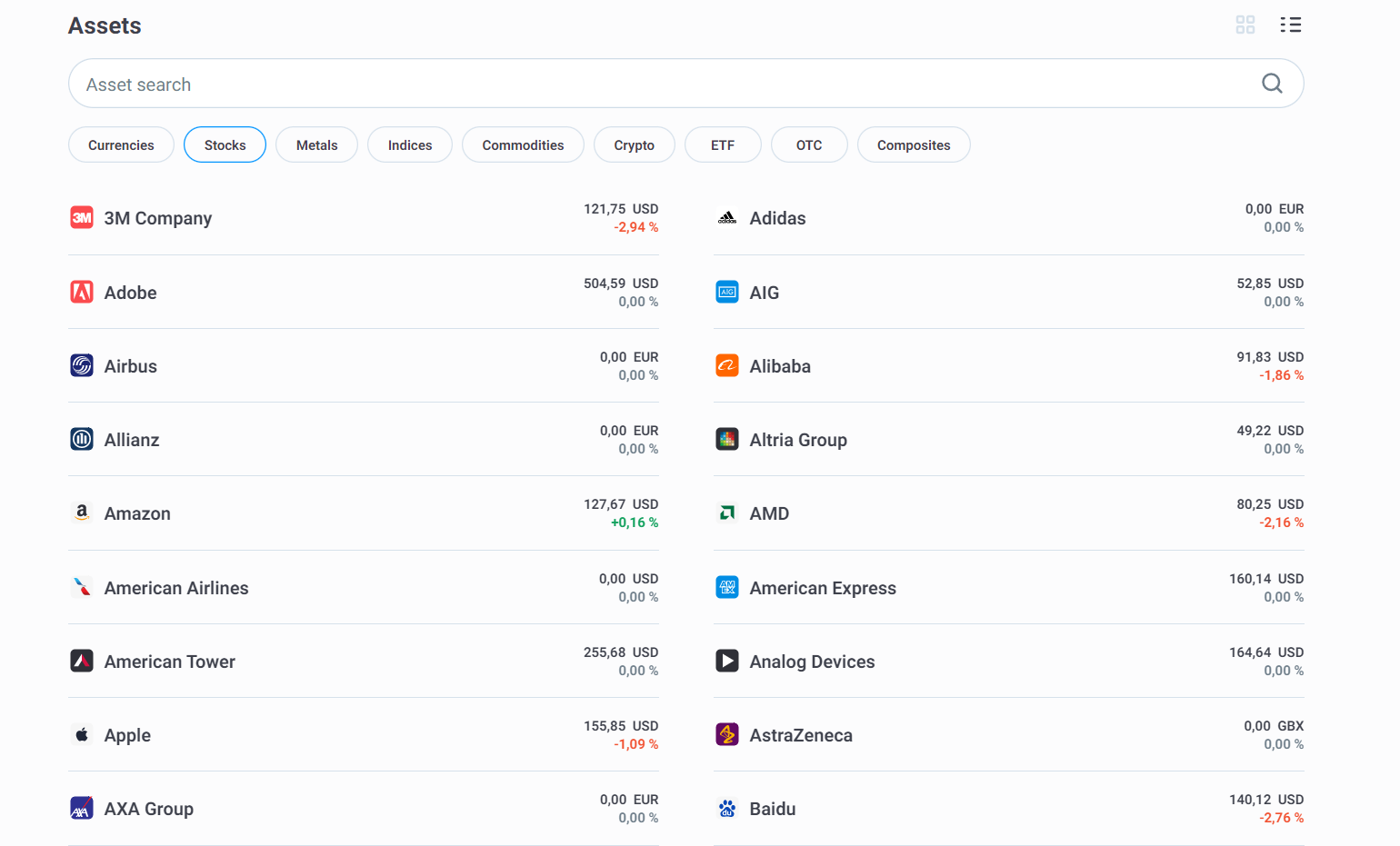Select the Composites category tab
Screen dimensions: 1400x846
point(914,144)
